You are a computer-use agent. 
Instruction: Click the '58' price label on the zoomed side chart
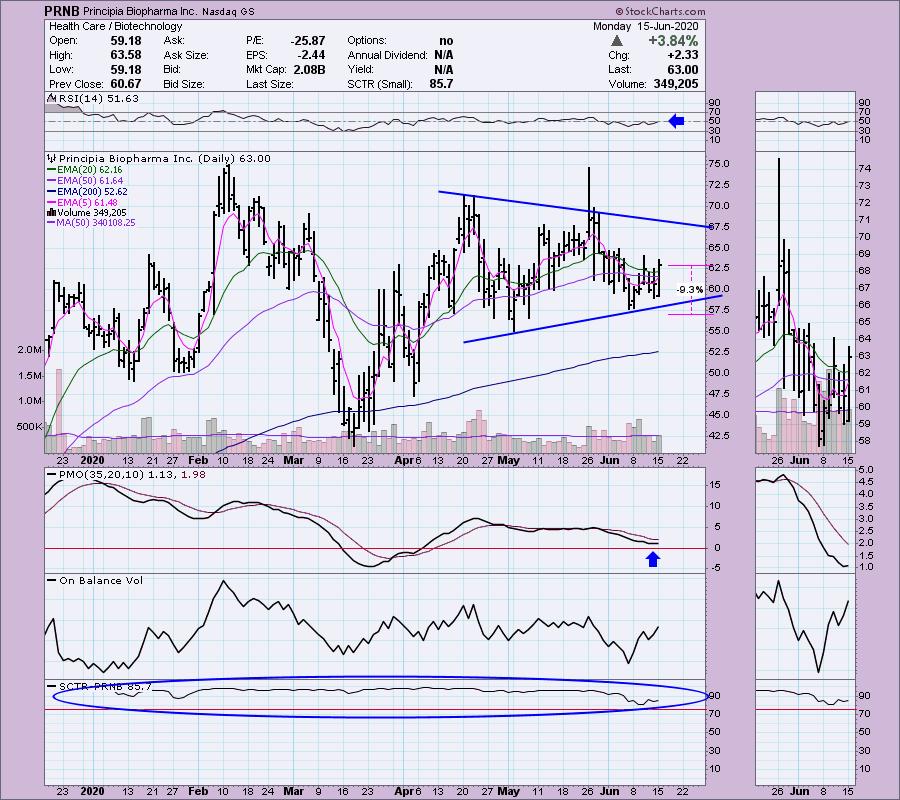pos(864,441)
